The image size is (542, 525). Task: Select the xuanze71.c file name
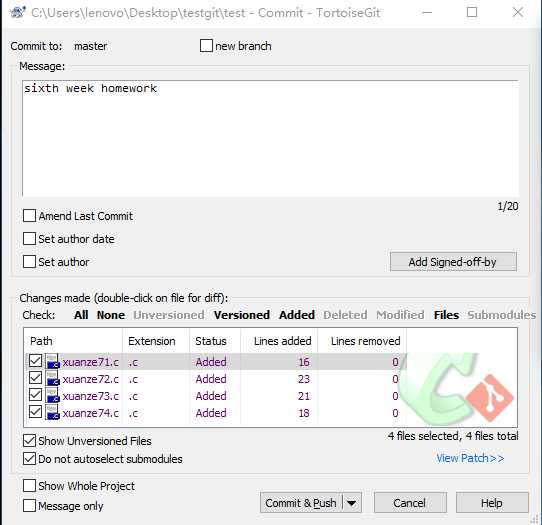click(91, 362)
